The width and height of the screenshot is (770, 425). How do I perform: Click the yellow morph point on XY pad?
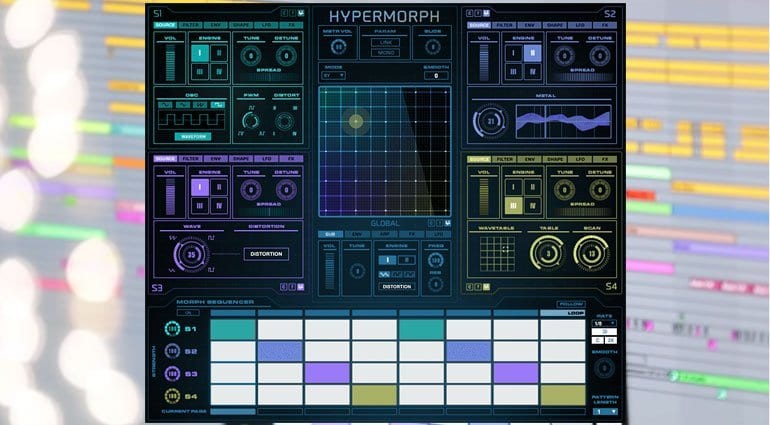pyautogui.click(x=356, y=121)
